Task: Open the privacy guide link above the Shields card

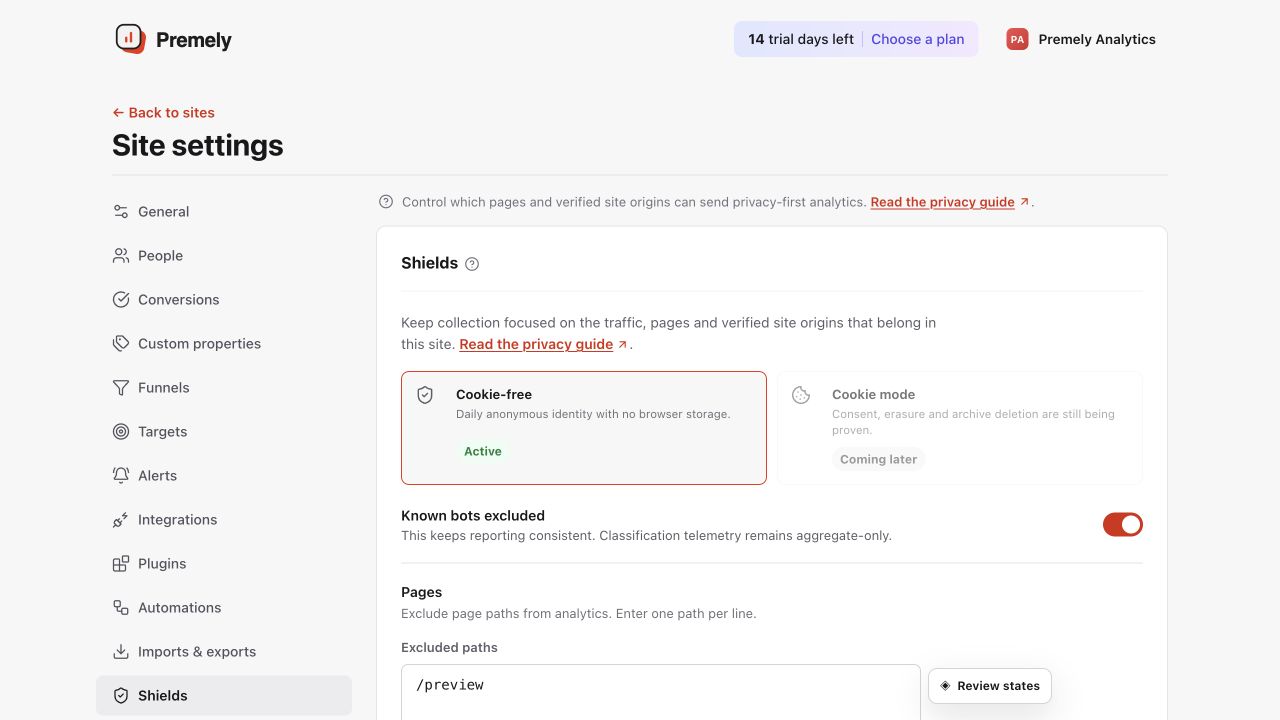Action: [949, 202]
